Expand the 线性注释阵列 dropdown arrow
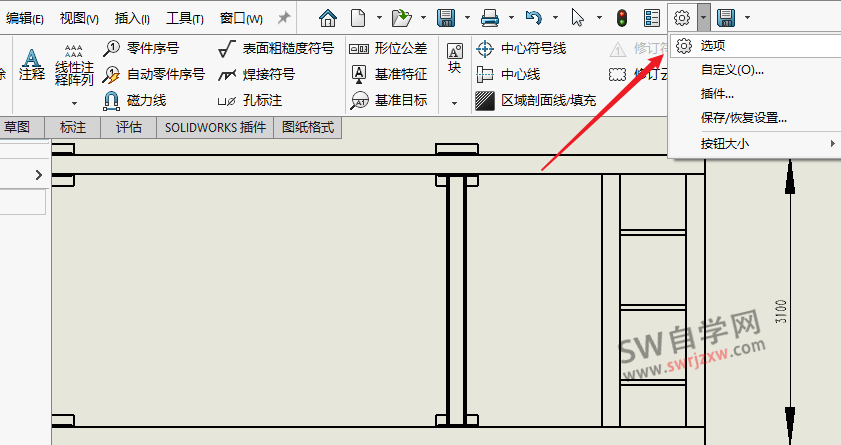 [x=74, y=103]
